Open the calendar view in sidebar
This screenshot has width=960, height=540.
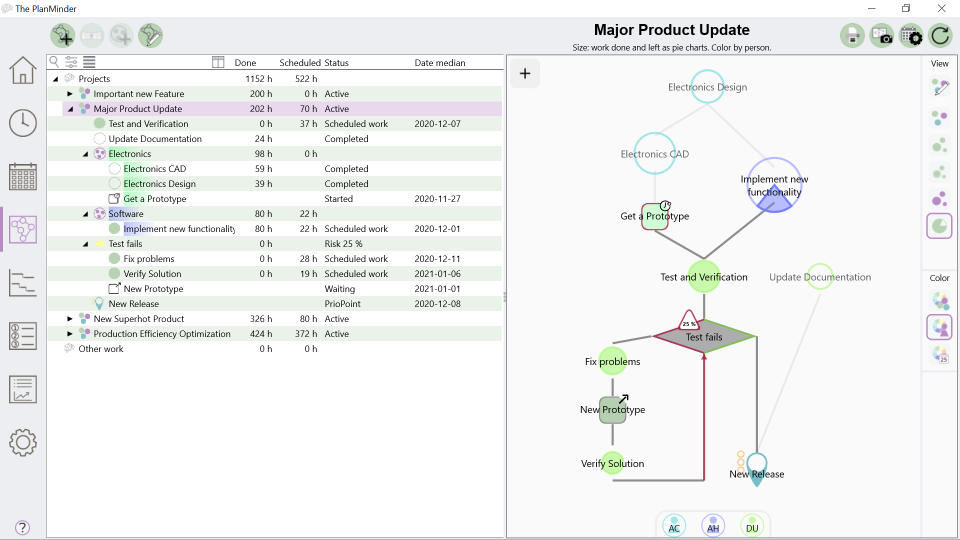point(23,176)
